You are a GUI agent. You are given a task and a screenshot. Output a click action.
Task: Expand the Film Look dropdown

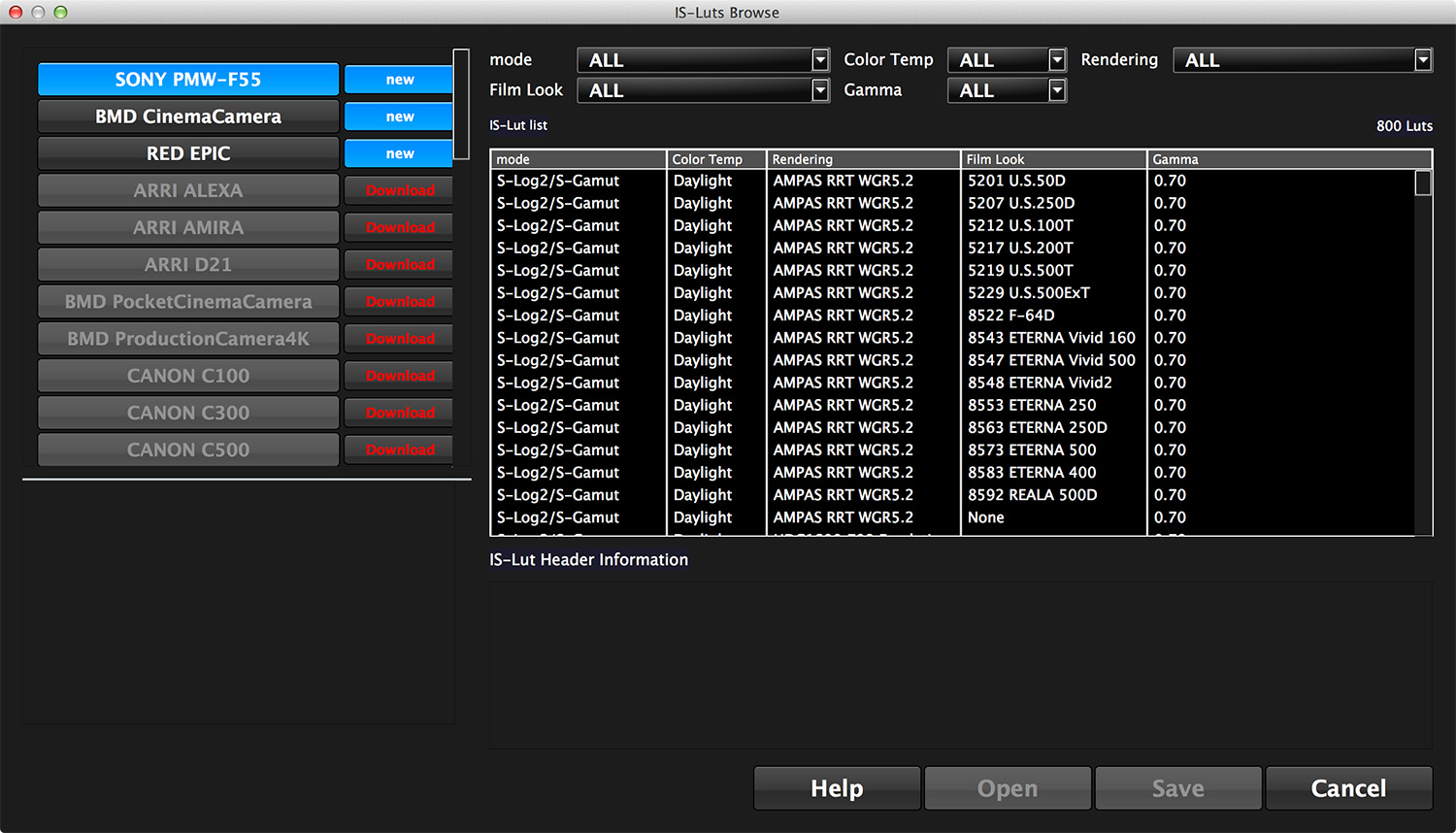[x=703, y=90]
